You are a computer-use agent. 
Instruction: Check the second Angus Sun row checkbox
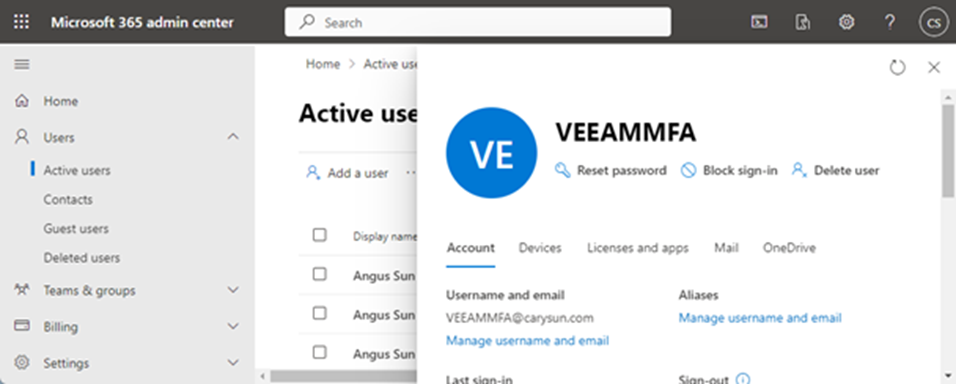(319, 313)
